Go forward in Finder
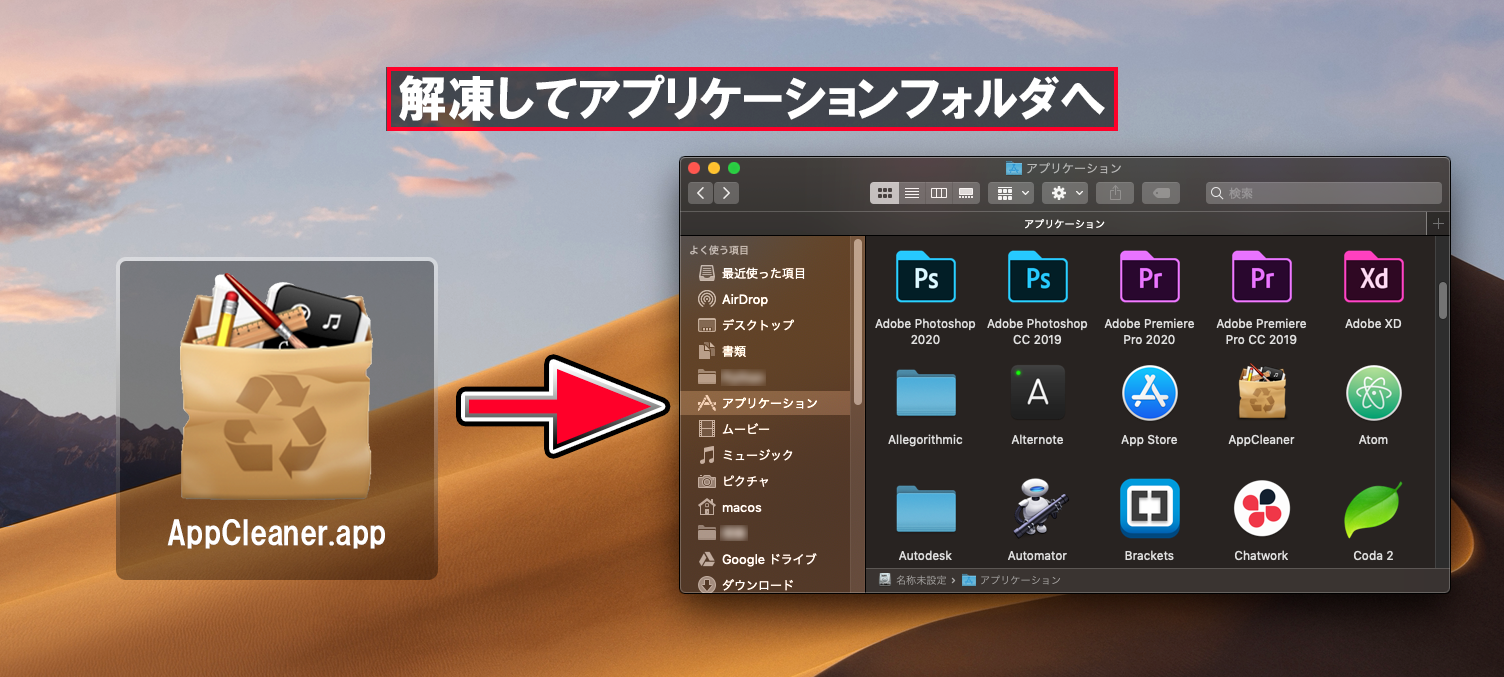1504x677 pixels. 727,193
